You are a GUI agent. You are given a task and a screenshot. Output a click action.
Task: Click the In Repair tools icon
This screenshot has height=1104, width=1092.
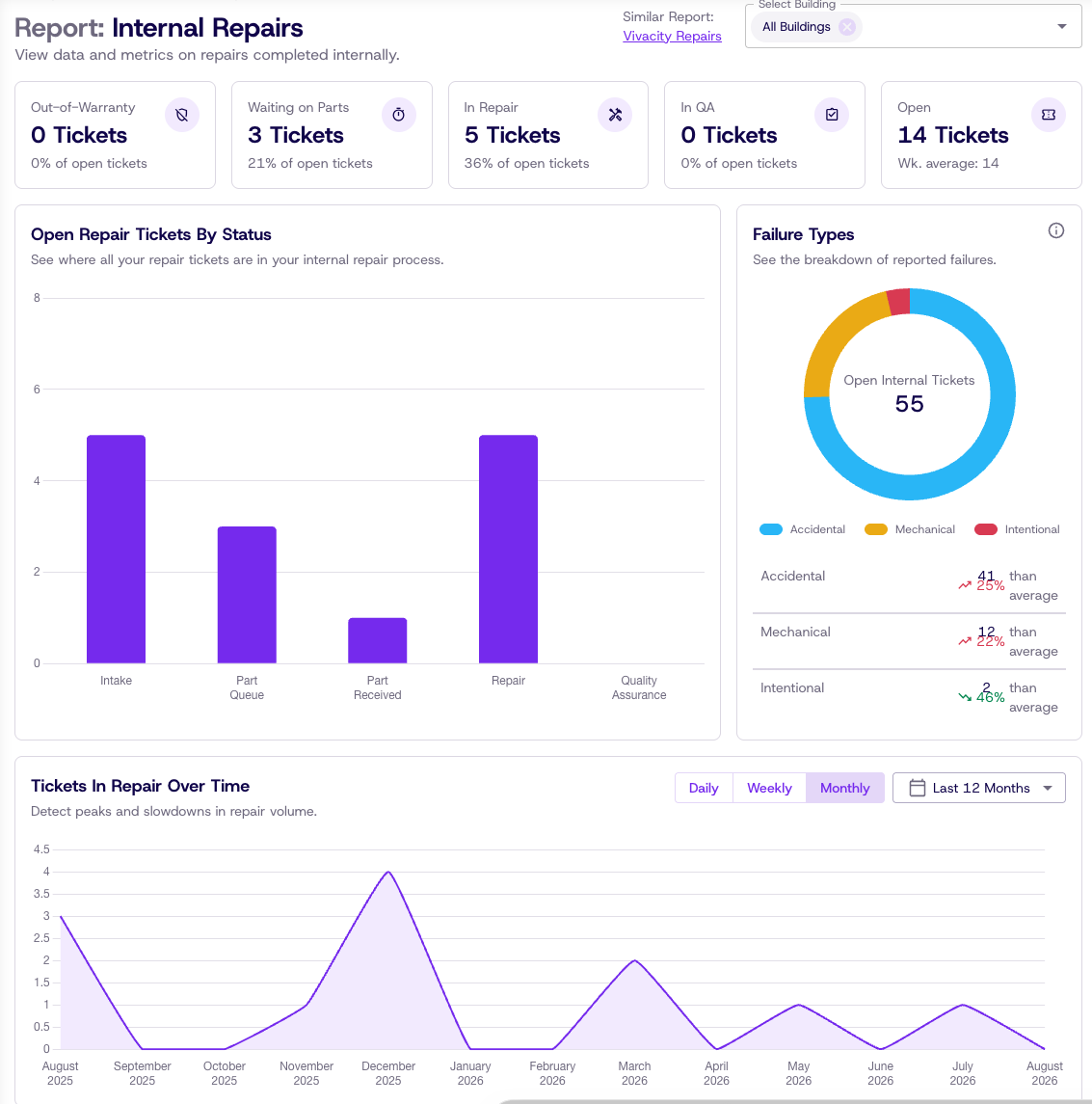click(x=615, y=115)
